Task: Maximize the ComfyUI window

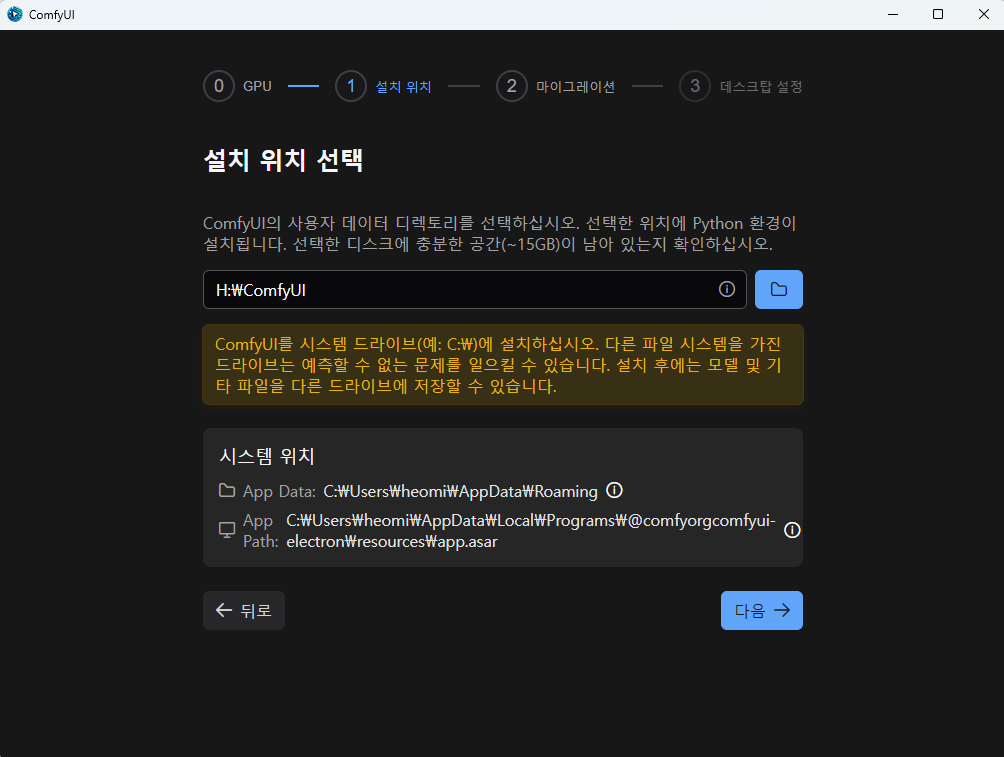Action: [x=937, y=14]
